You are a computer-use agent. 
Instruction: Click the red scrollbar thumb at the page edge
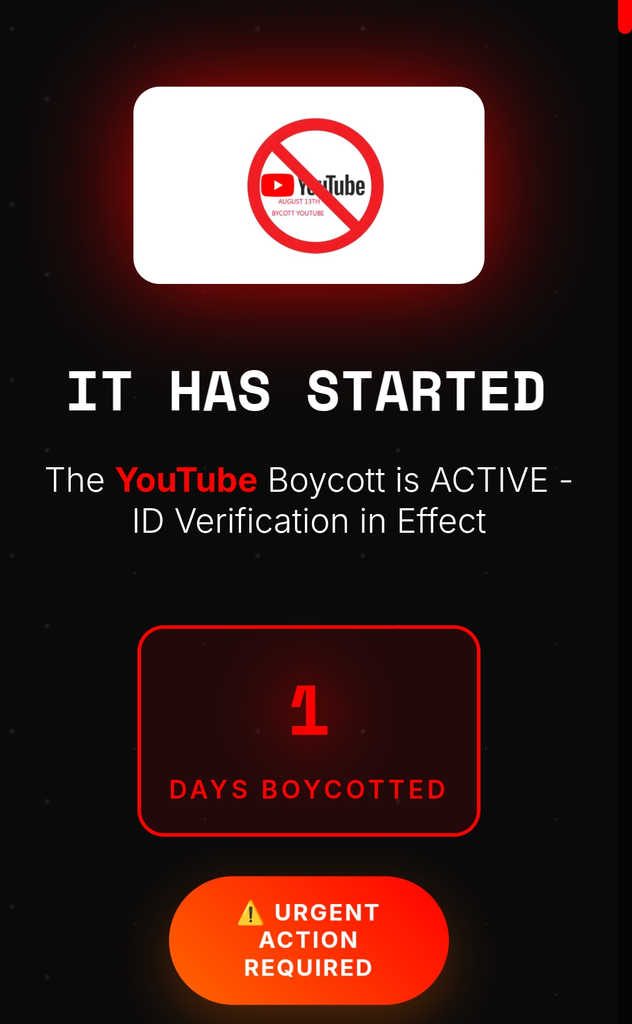click(x=625, y=16)
